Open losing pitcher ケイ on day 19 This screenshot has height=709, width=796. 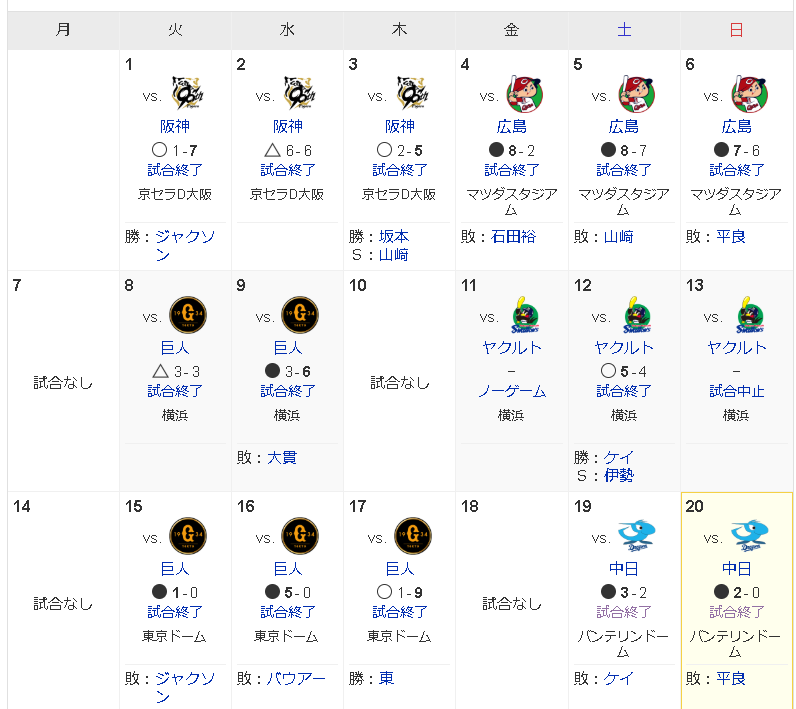pyautogui.click(x=619, y=679)
